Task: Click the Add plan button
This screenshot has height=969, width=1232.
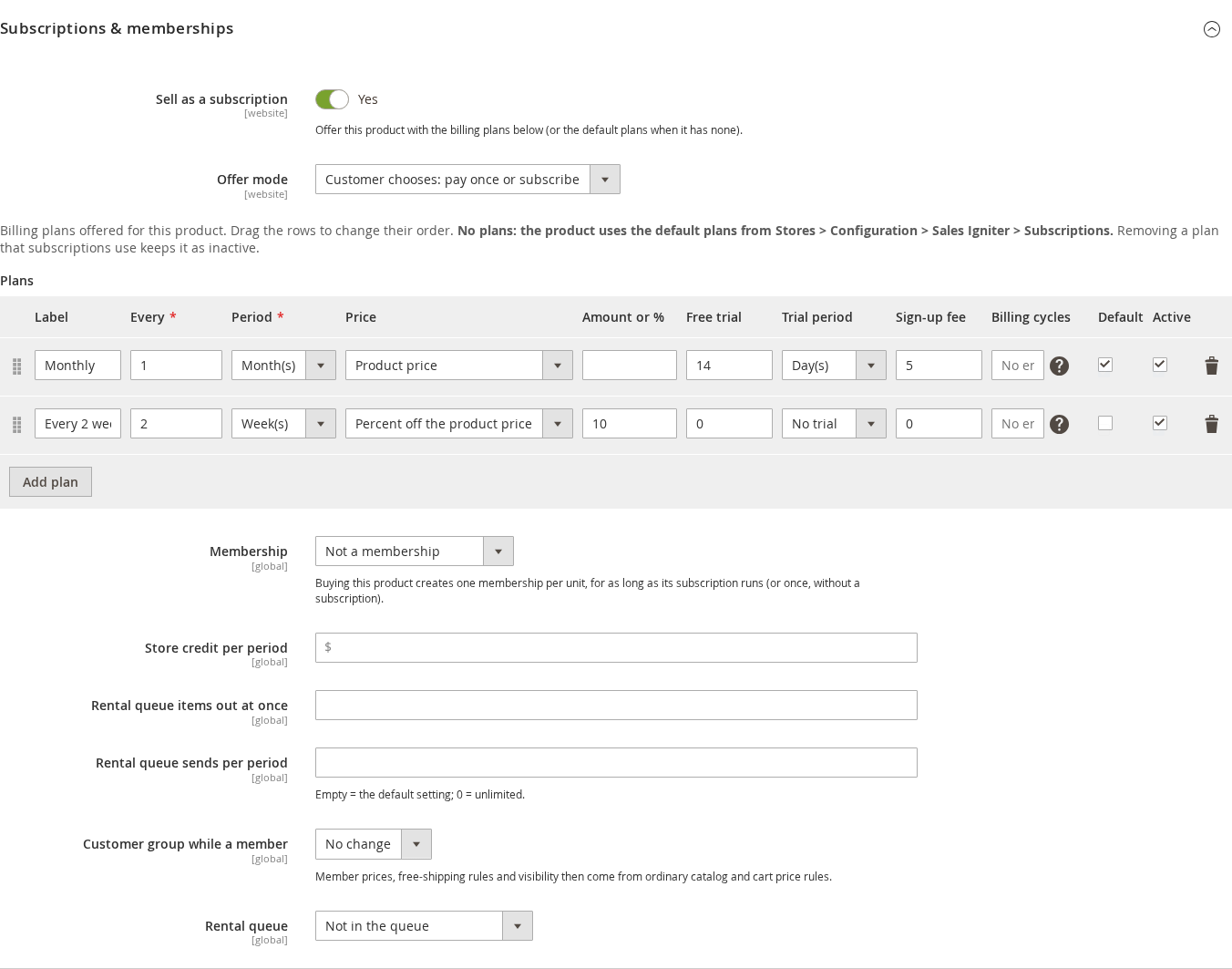Action: pos(50,482)
